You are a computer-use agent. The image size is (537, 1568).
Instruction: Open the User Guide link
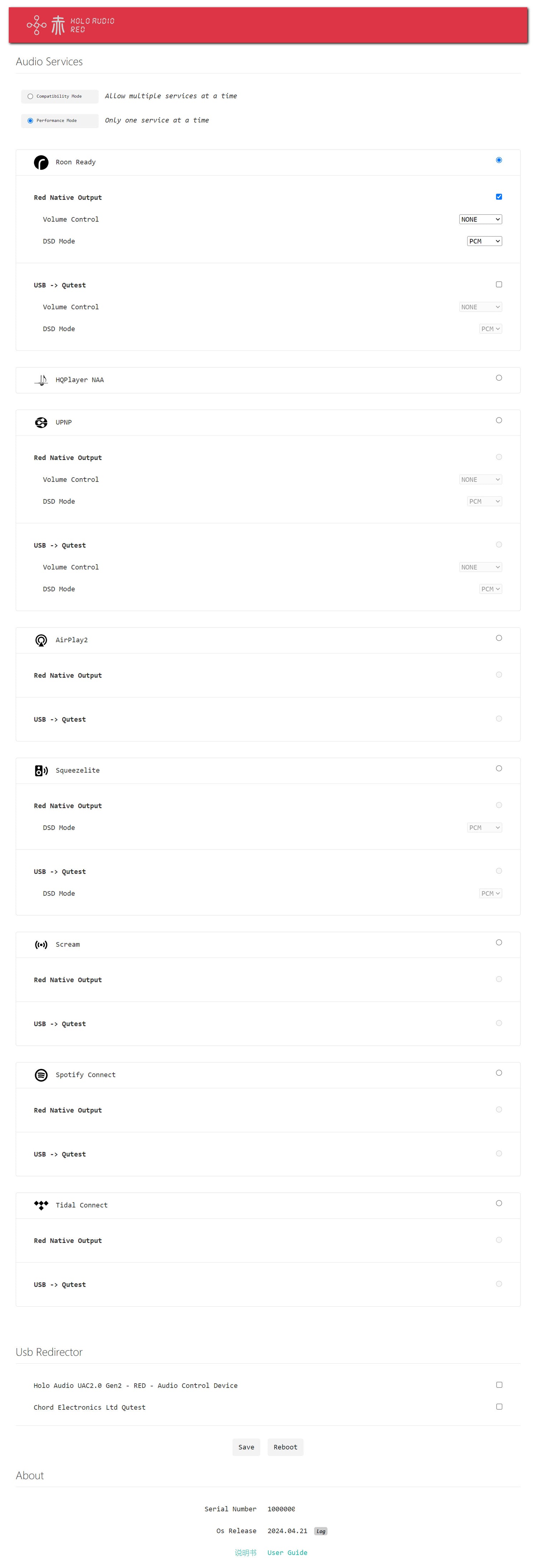tap(287, 1552)
